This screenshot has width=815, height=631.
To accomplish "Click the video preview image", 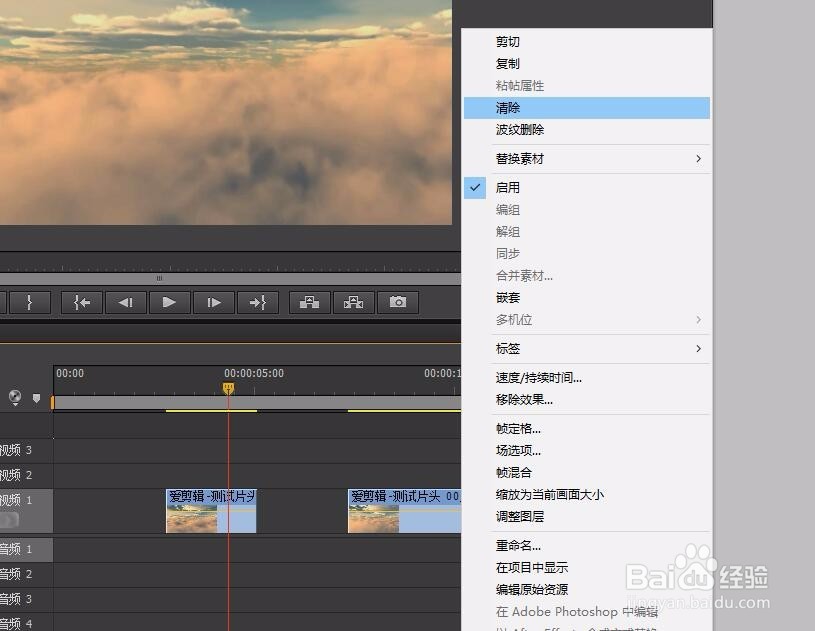I will click(x=226, y=112).
